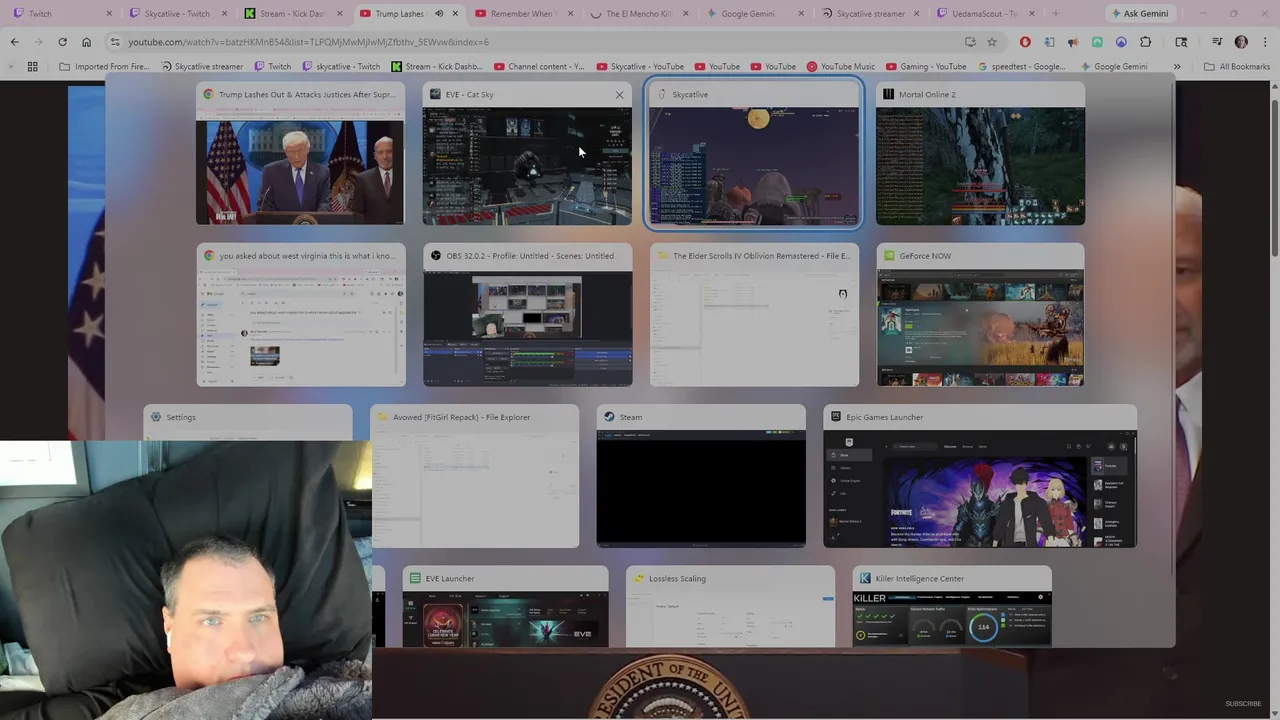
Task: Open the green extension icon in toolbar
Action: click(x=1097, y=42)
